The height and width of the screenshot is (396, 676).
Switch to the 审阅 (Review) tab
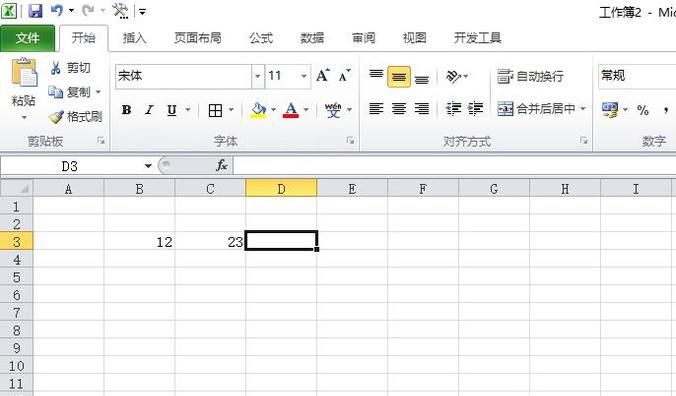[363, 38]
